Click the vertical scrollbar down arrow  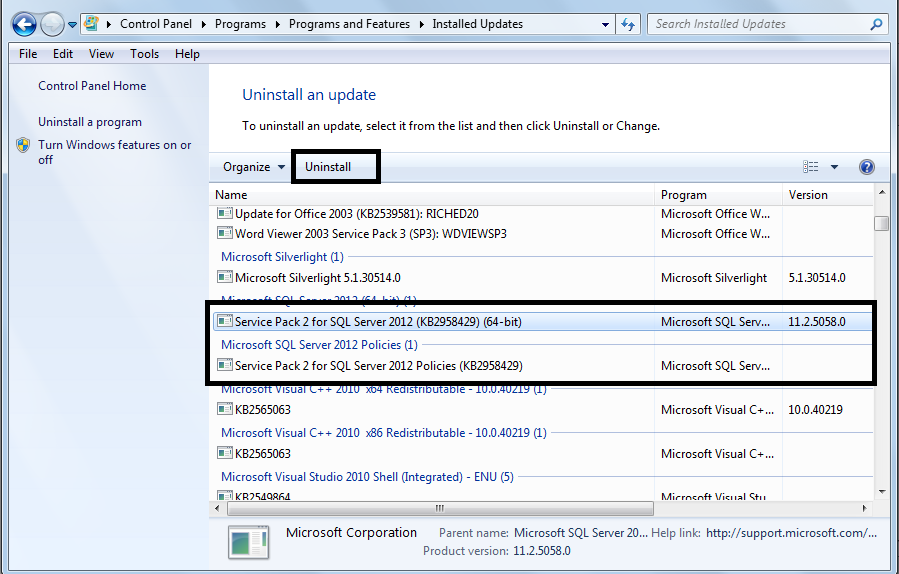[x=882, y=491]
